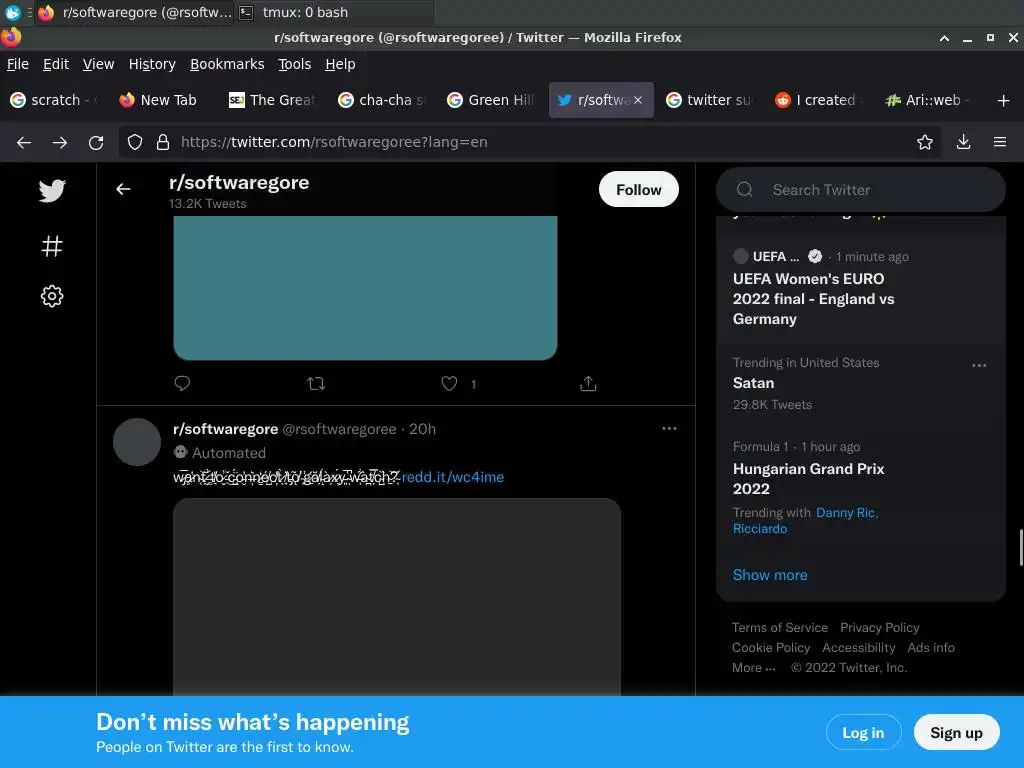Open the Satan trending topic
This screenshot has width=1024, height=768.
click(x=861, y=383)
